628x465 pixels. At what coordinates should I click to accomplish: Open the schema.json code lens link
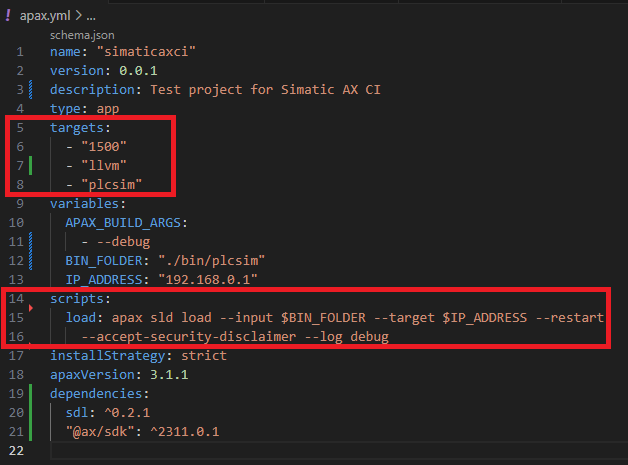point(82,35)
